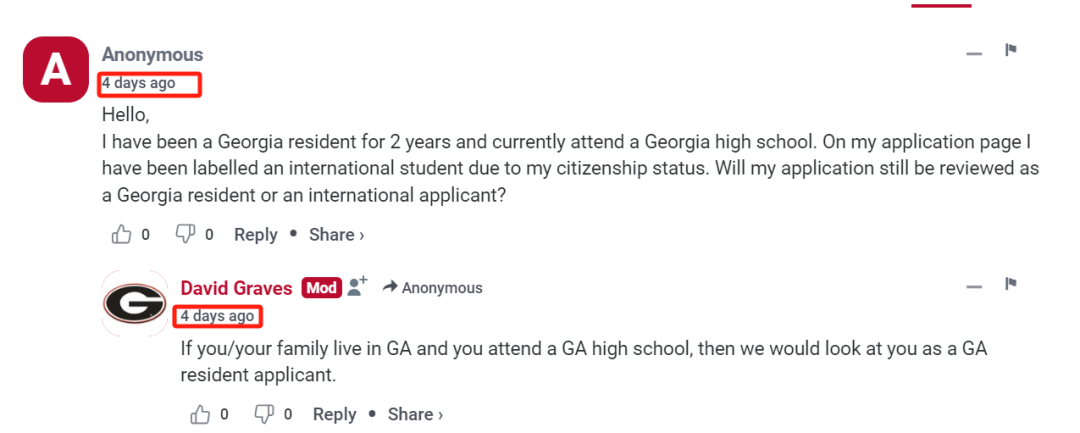Image resolution: width=1080 pixels, height=433 pixels.
Task: Open timestamp of David Graves' reply
Action: coord(217,316)
